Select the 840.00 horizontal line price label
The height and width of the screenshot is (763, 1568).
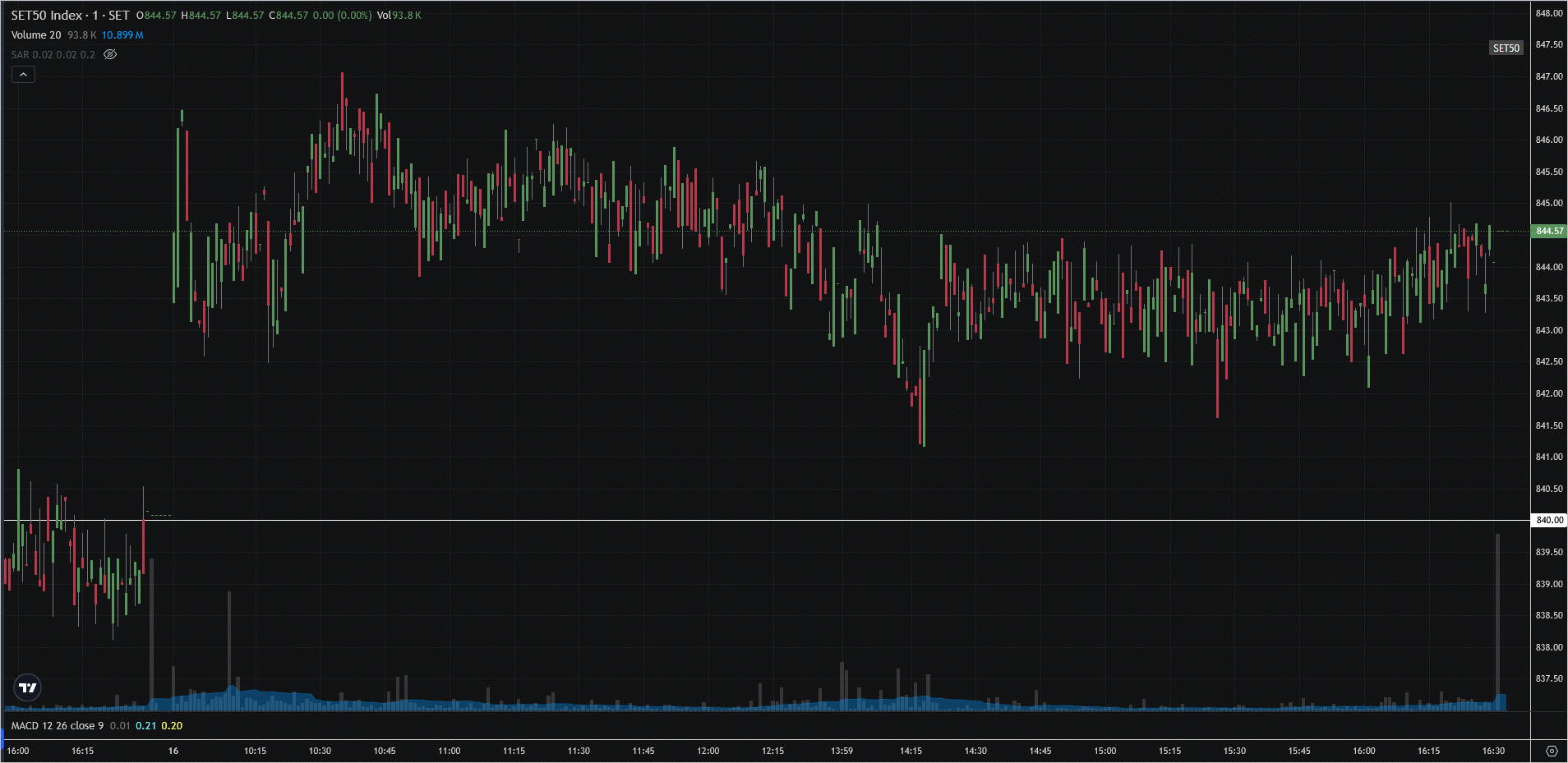click(1549, 520)
